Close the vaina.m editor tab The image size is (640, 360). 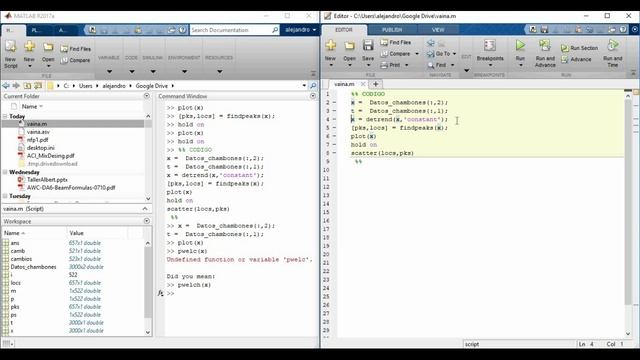362,84
